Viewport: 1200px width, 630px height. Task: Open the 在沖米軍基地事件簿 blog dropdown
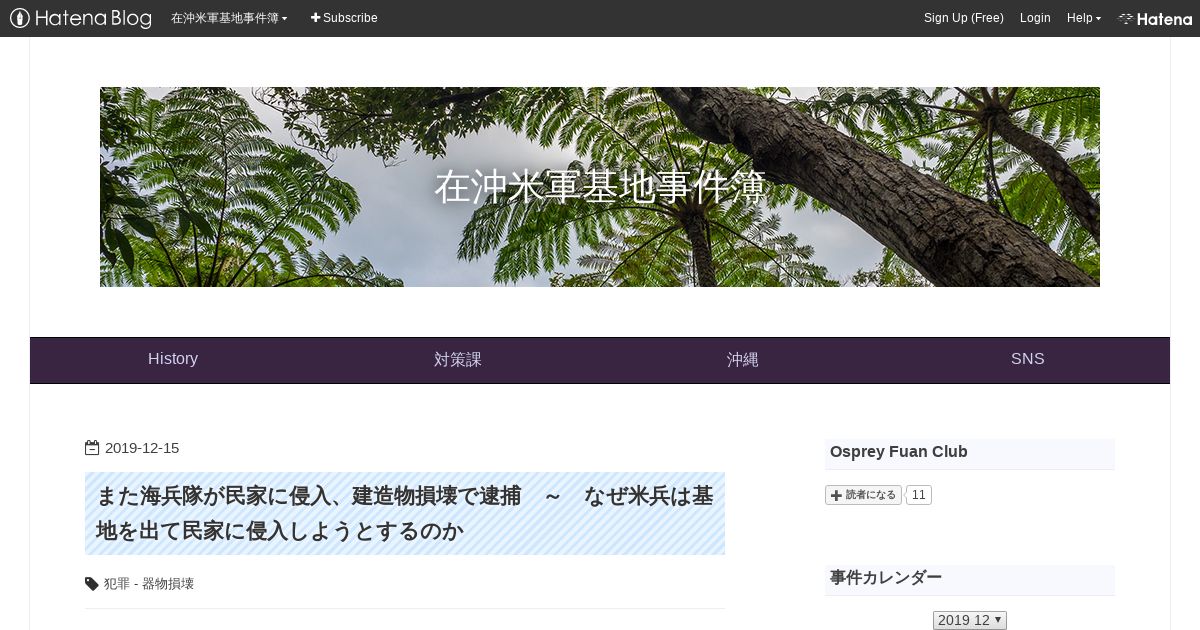pyautogui.click(x=229, y=18)
